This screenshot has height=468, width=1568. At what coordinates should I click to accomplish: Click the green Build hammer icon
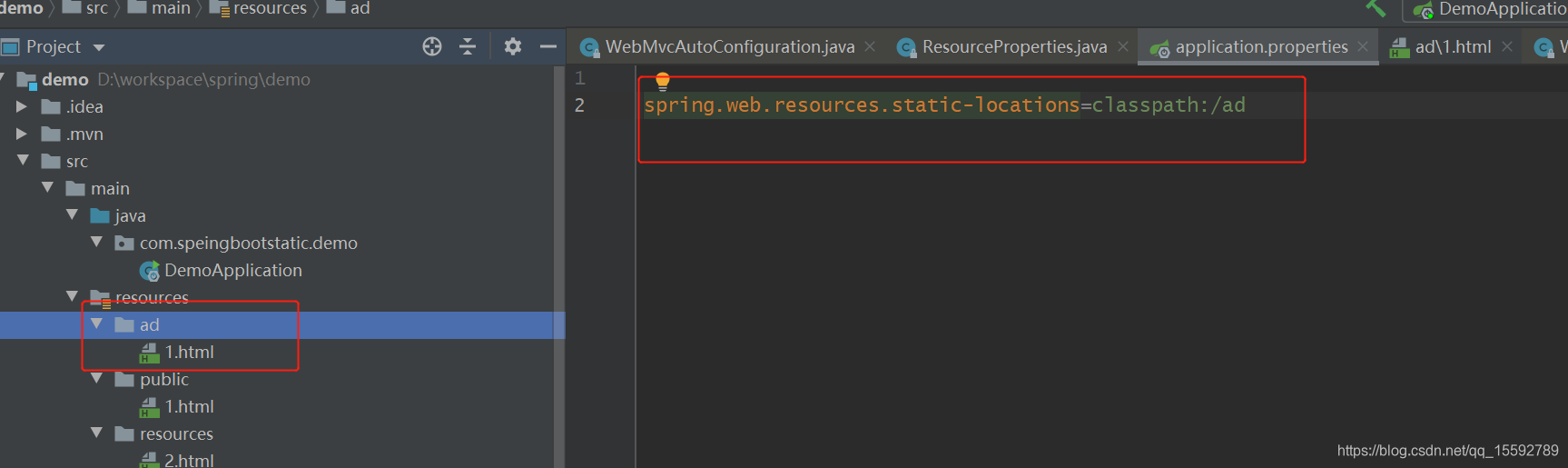[1376, 8]
